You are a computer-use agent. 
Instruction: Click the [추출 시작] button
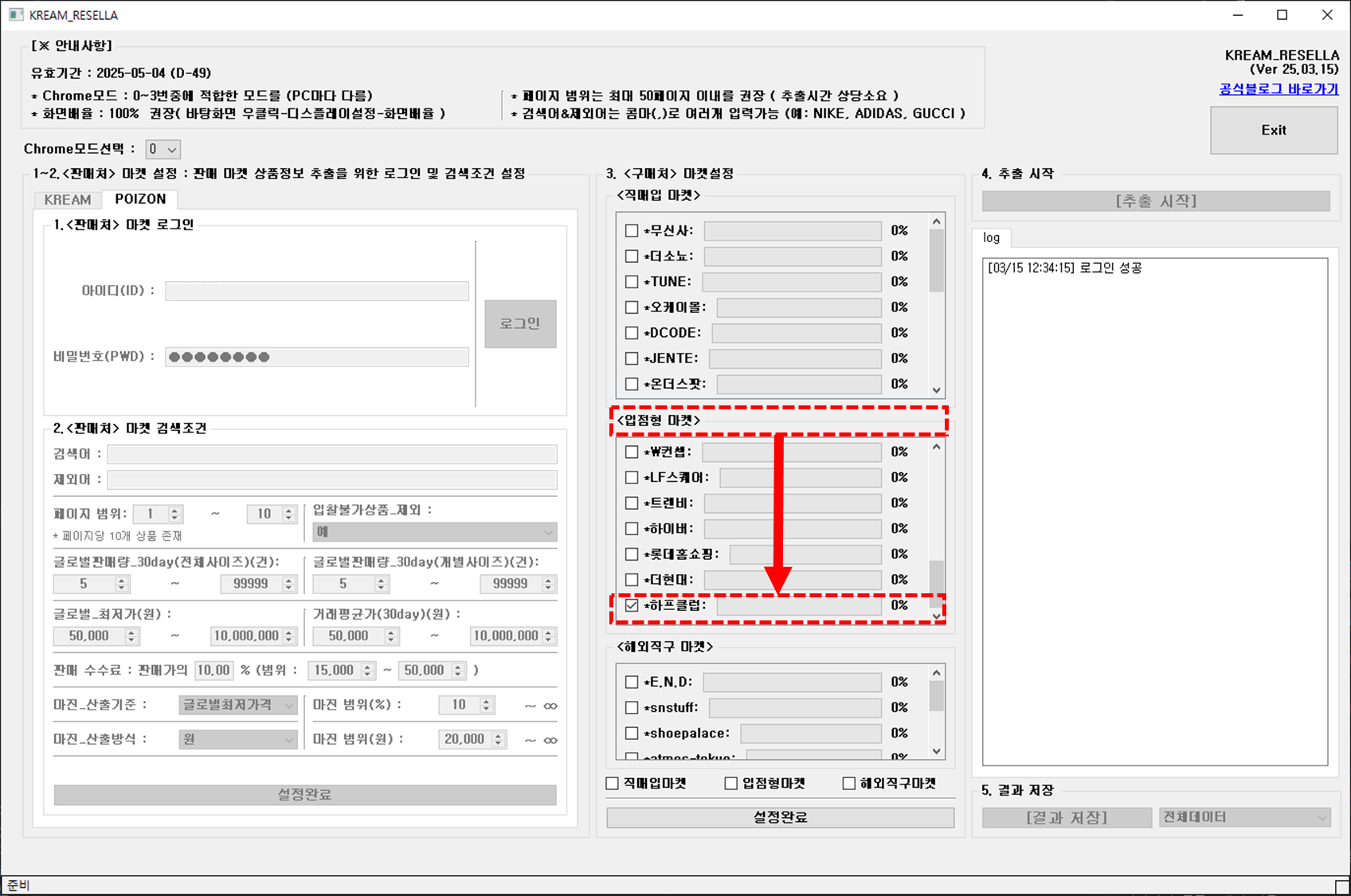tap(1156, 202)
